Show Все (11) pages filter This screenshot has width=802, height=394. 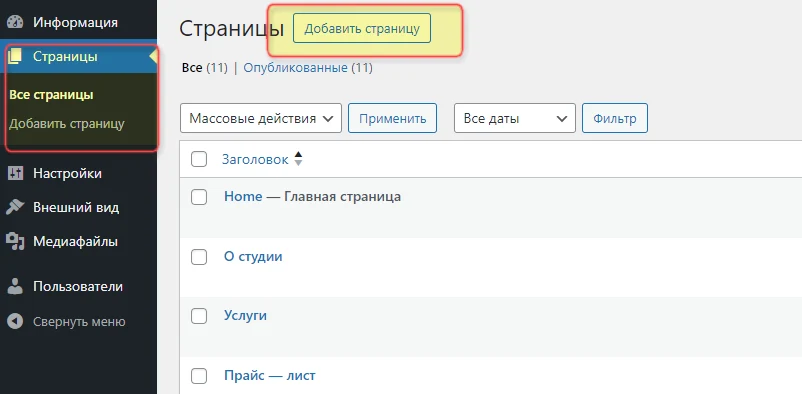[x=205, y=68]
